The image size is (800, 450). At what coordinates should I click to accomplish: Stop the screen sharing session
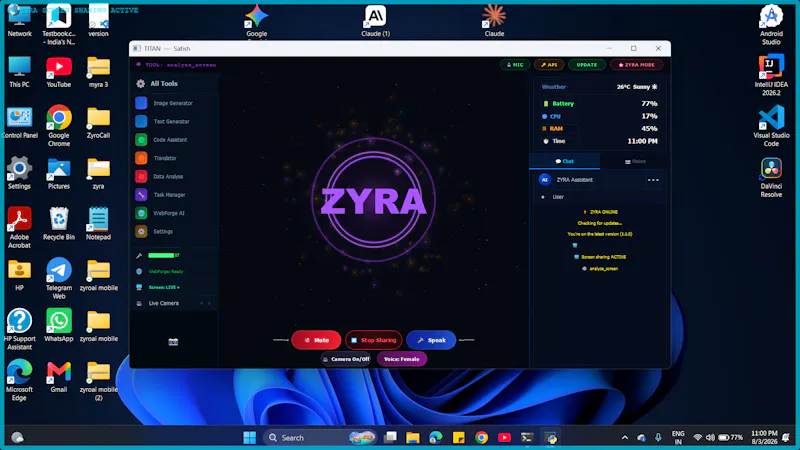click(374, 340)
